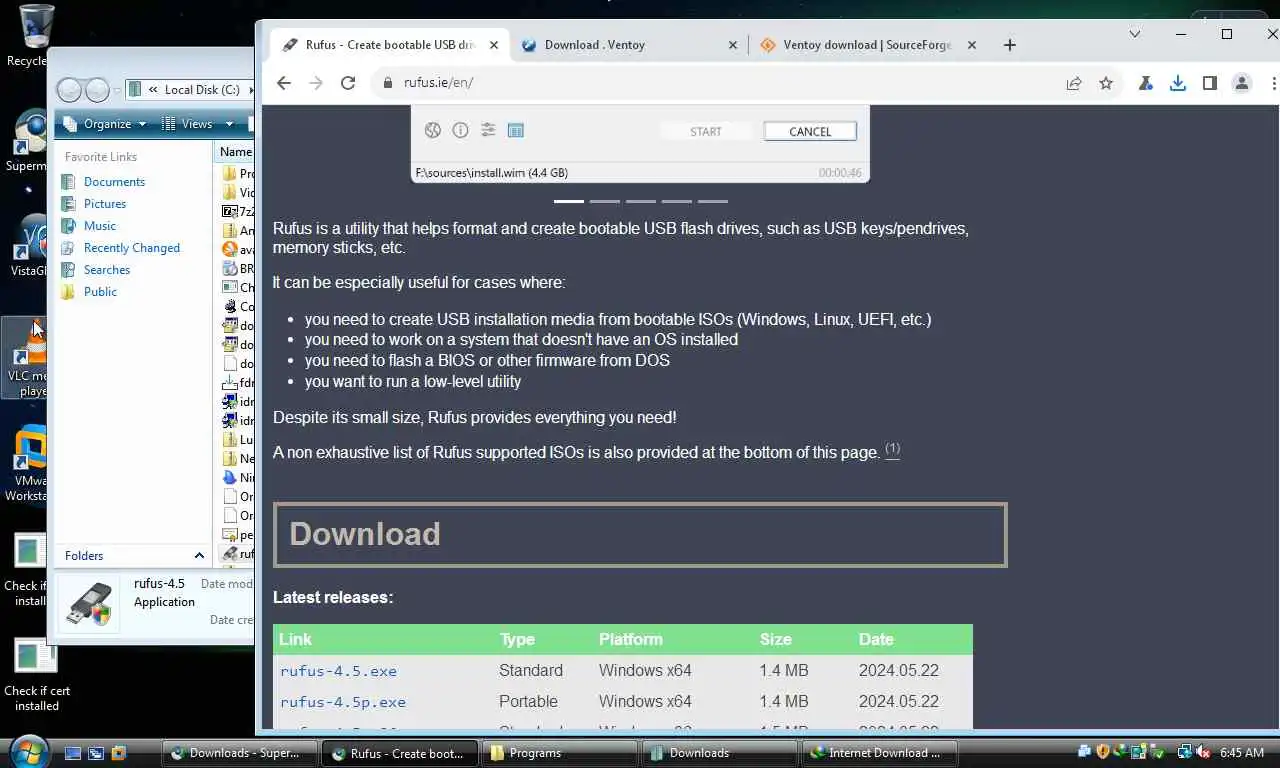Click 'Latest releases:' text
This screenshot has height=768, width=1280.
[333, 597]
